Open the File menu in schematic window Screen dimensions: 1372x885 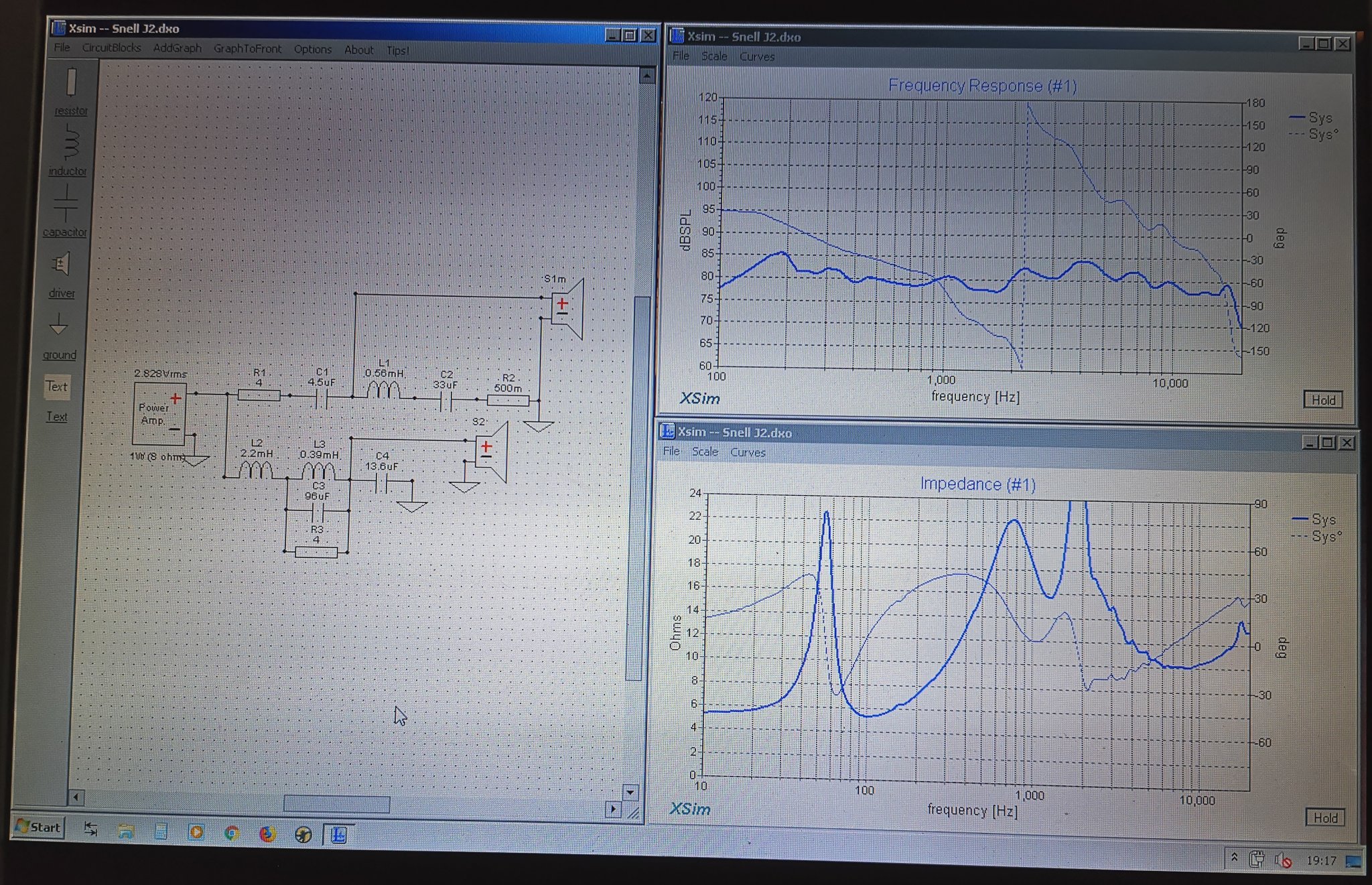click(x=62, y=48)
